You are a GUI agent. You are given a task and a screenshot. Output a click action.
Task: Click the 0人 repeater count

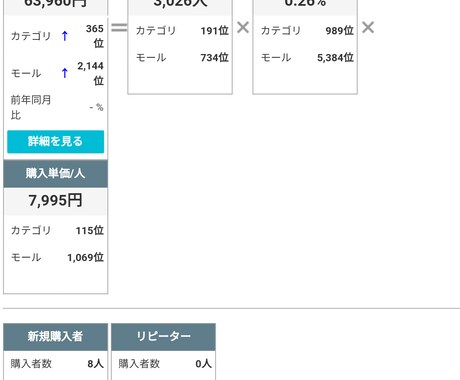tap(204, 364)
